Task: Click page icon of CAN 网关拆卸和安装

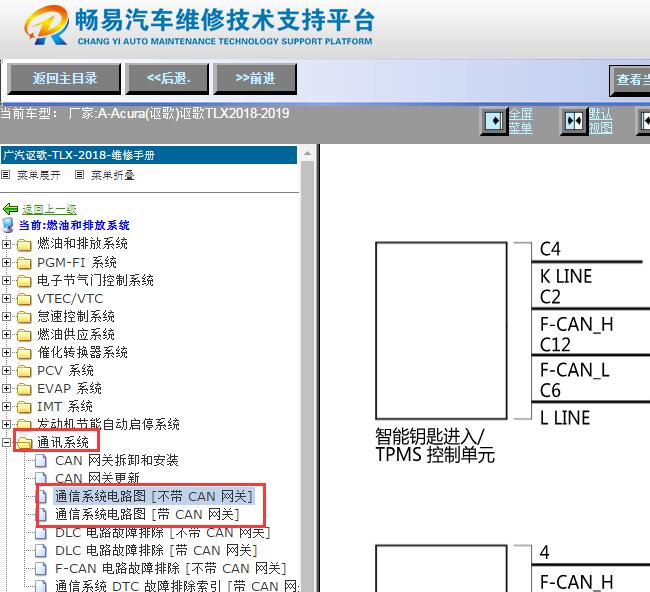Action: [41, 461]
